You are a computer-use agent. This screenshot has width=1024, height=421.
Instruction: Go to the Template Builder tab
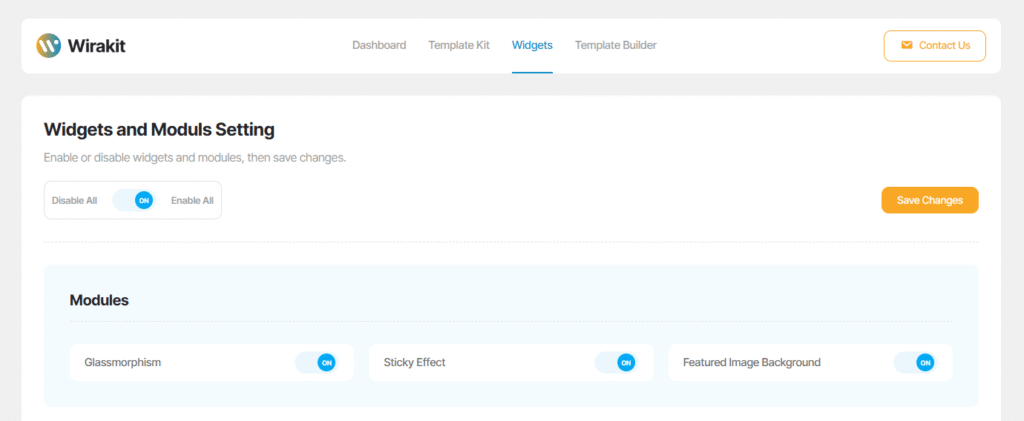point(616,45)
